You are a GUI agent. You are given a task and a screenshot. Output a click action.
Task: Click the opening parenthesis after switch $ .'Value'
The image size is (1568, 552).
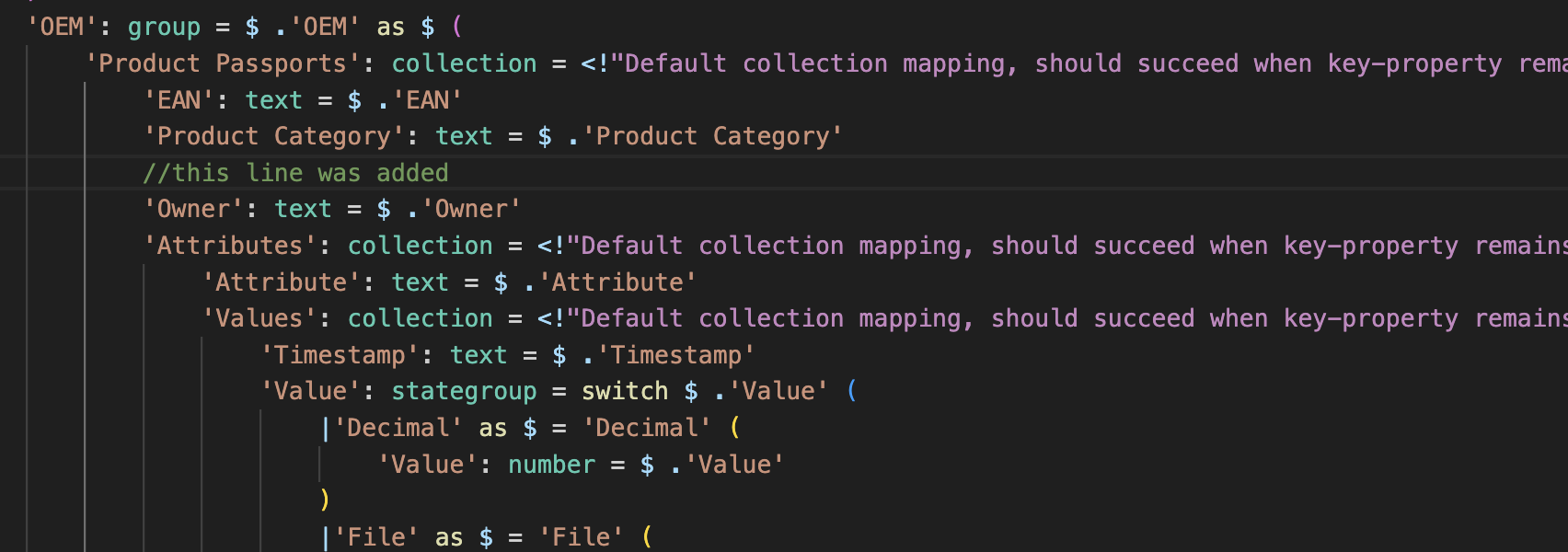(x=852, y=391)
